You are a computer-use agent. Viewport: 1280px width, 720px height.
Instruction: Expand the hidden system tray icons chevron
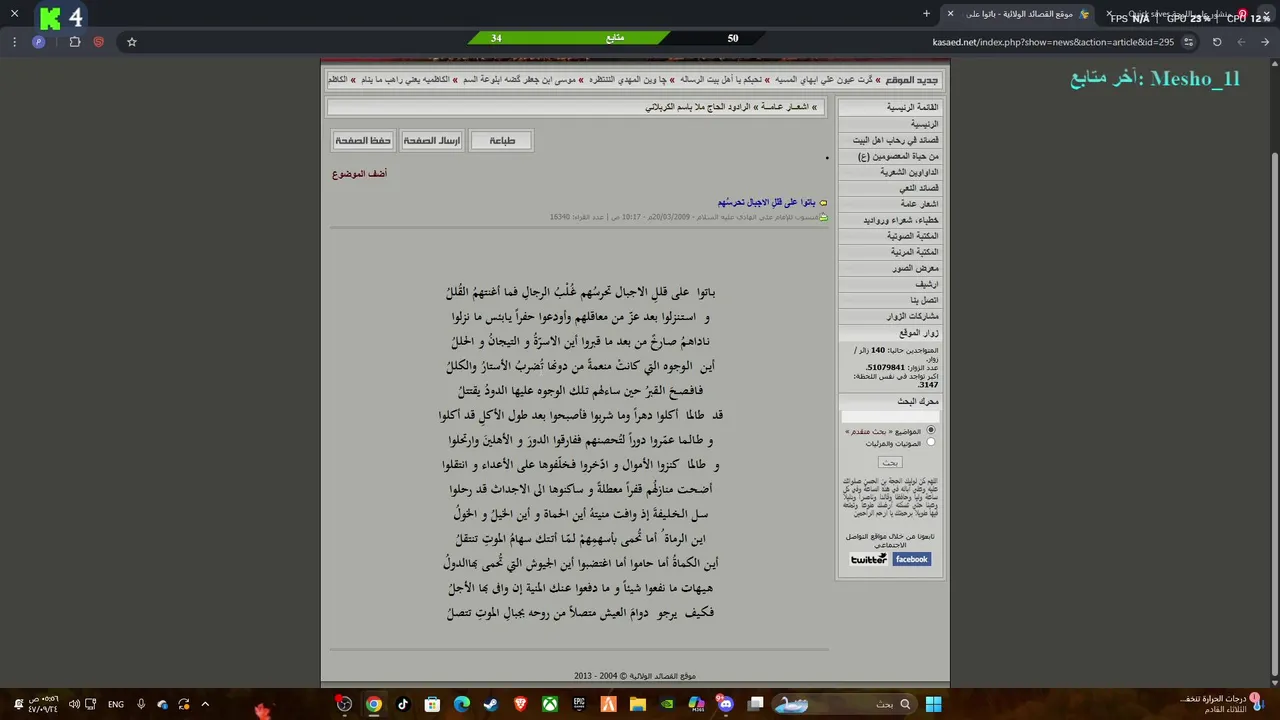click(205, 704)
